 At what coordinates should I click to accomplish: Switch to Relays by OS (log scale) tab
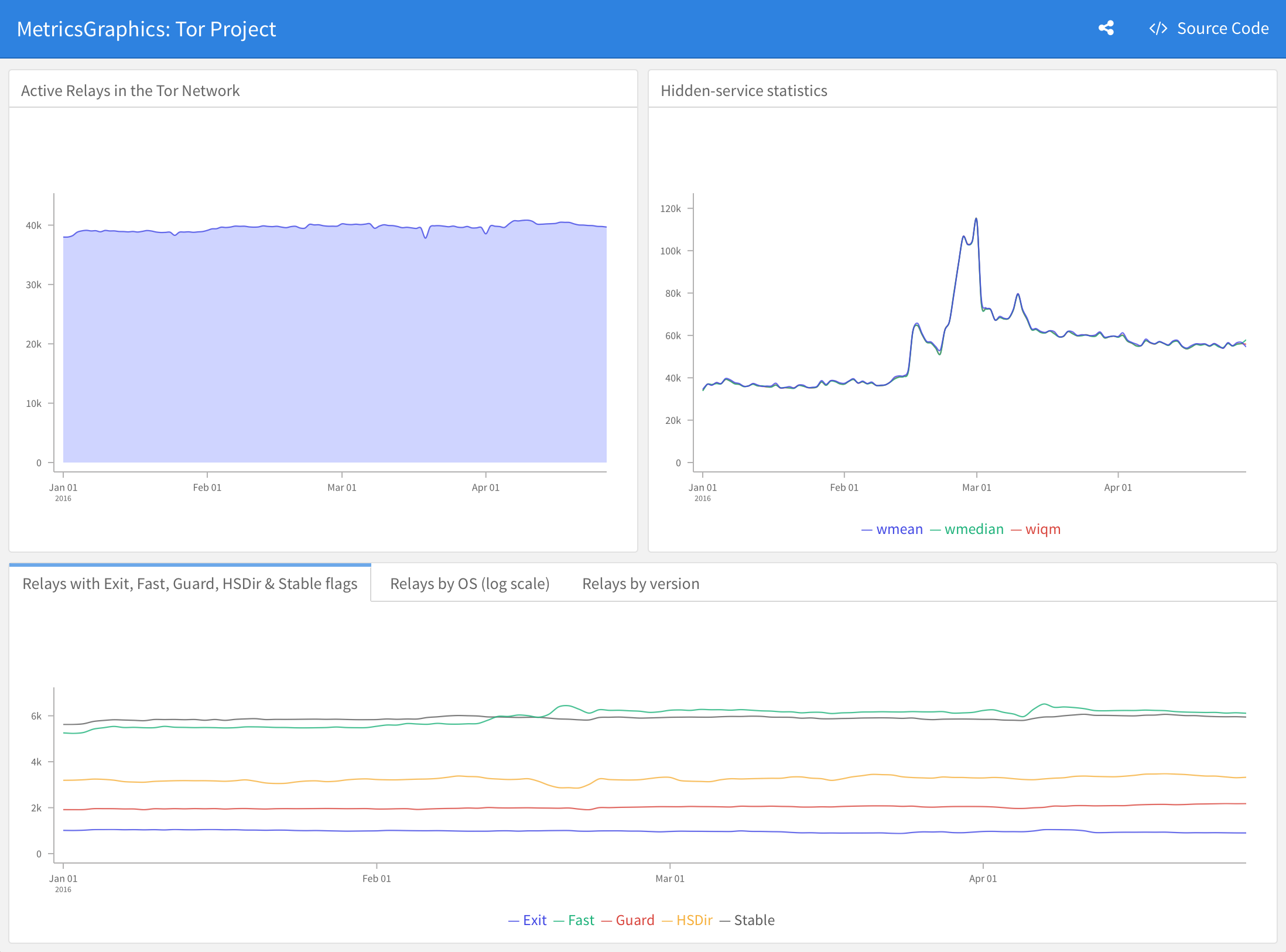(470, 584)
